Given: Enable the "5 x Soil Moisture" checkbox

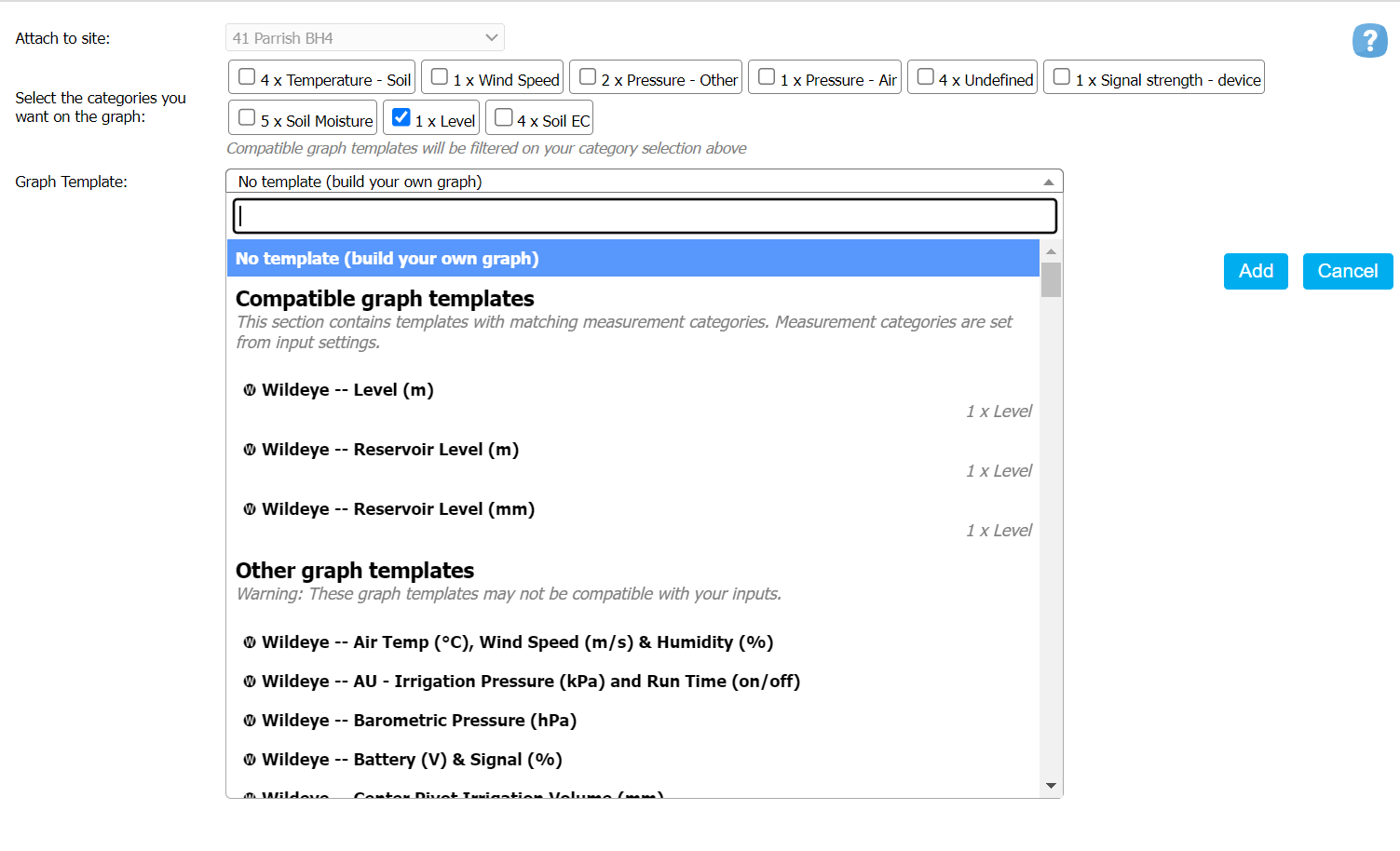Looking at the screenshot, I should point(246,116).
